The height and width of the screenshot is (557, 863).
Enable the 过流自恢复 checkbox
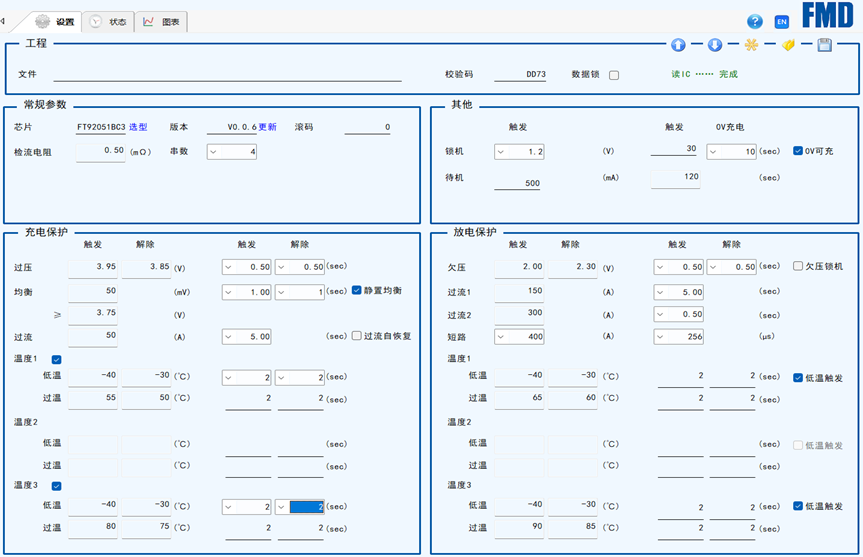tap(356, 336)
